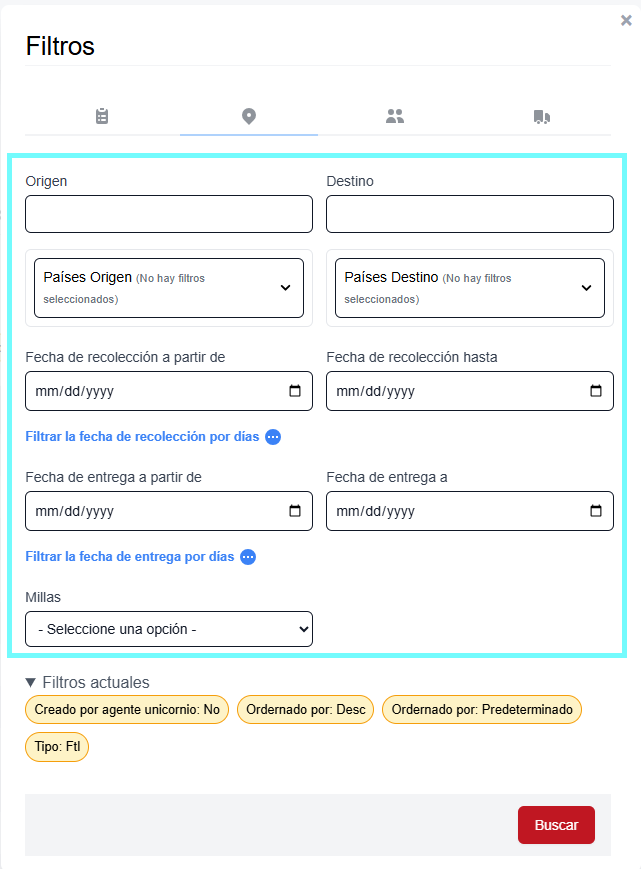Open the Países Destino dropdown
Image resolution: width=641 pixels, height=869 pixels.
point(469,288)
